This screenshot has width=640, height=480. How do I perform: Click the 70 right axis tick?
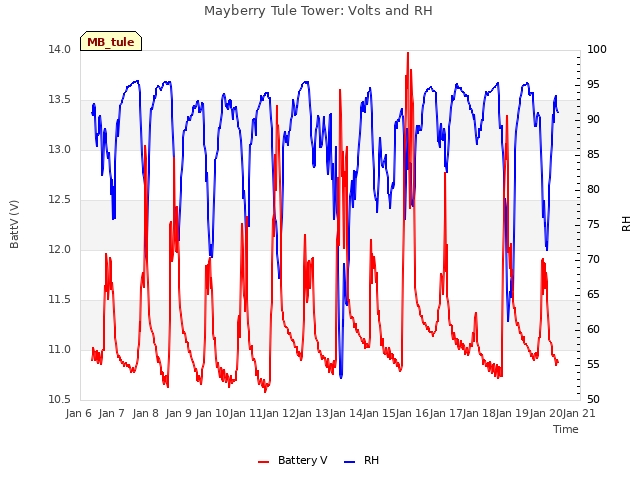(x=593, y=260)
